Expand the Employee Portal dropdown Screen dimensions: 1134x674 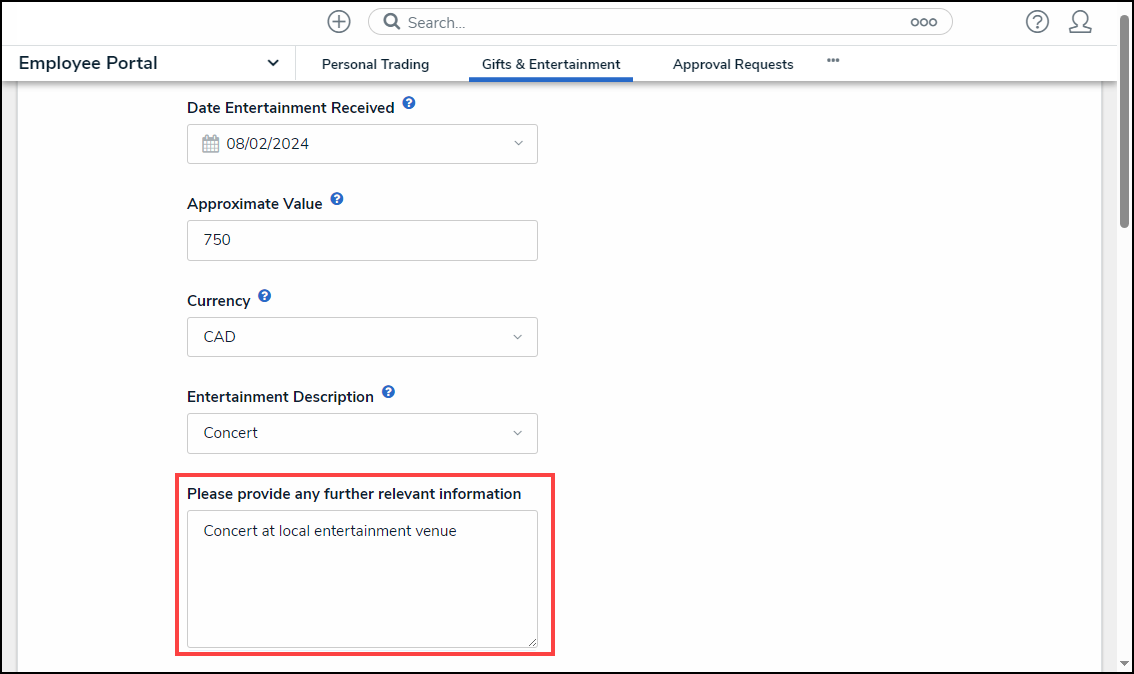[x=273, y=63]
